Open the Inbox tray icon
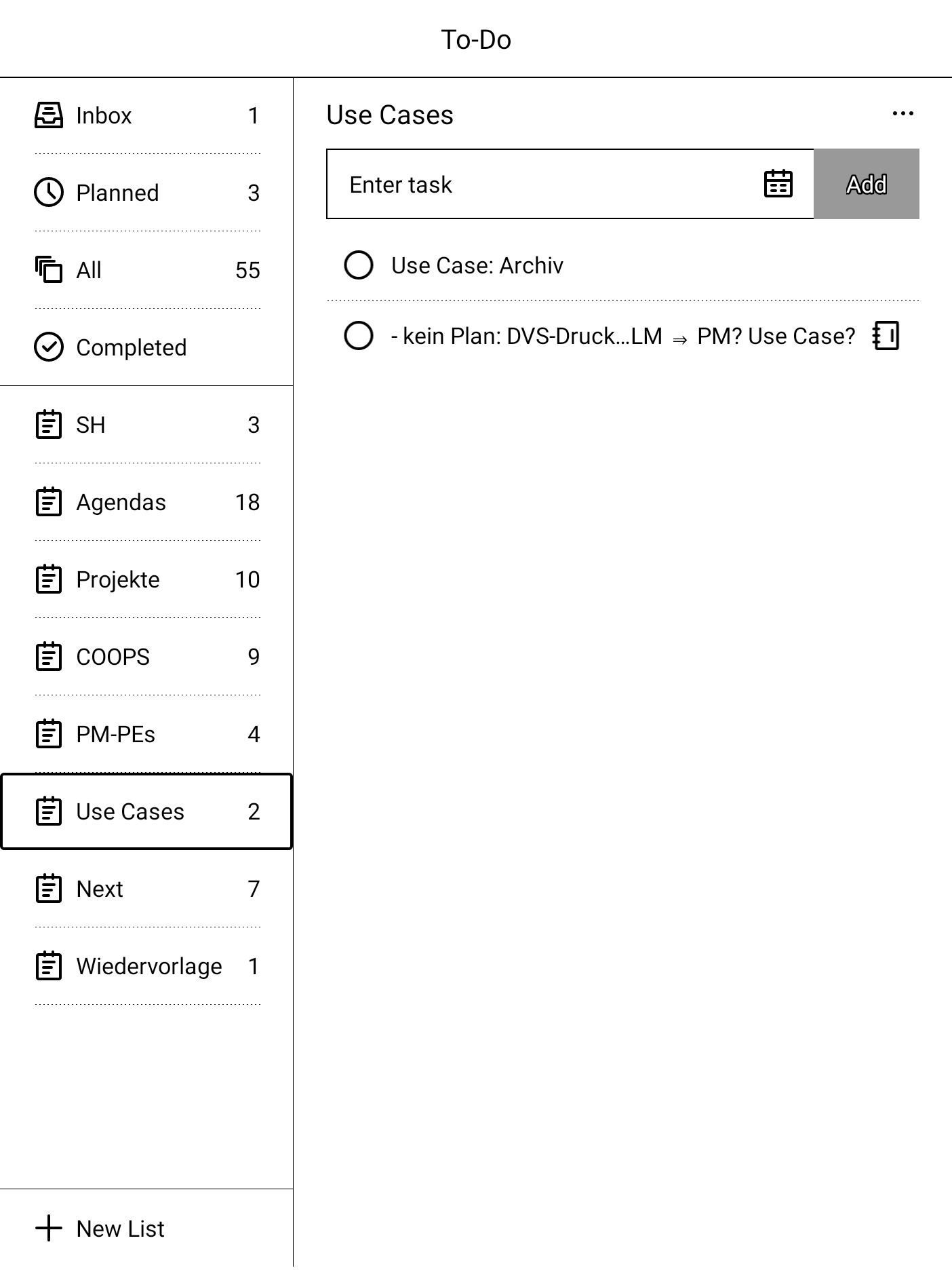 [49, 115]
